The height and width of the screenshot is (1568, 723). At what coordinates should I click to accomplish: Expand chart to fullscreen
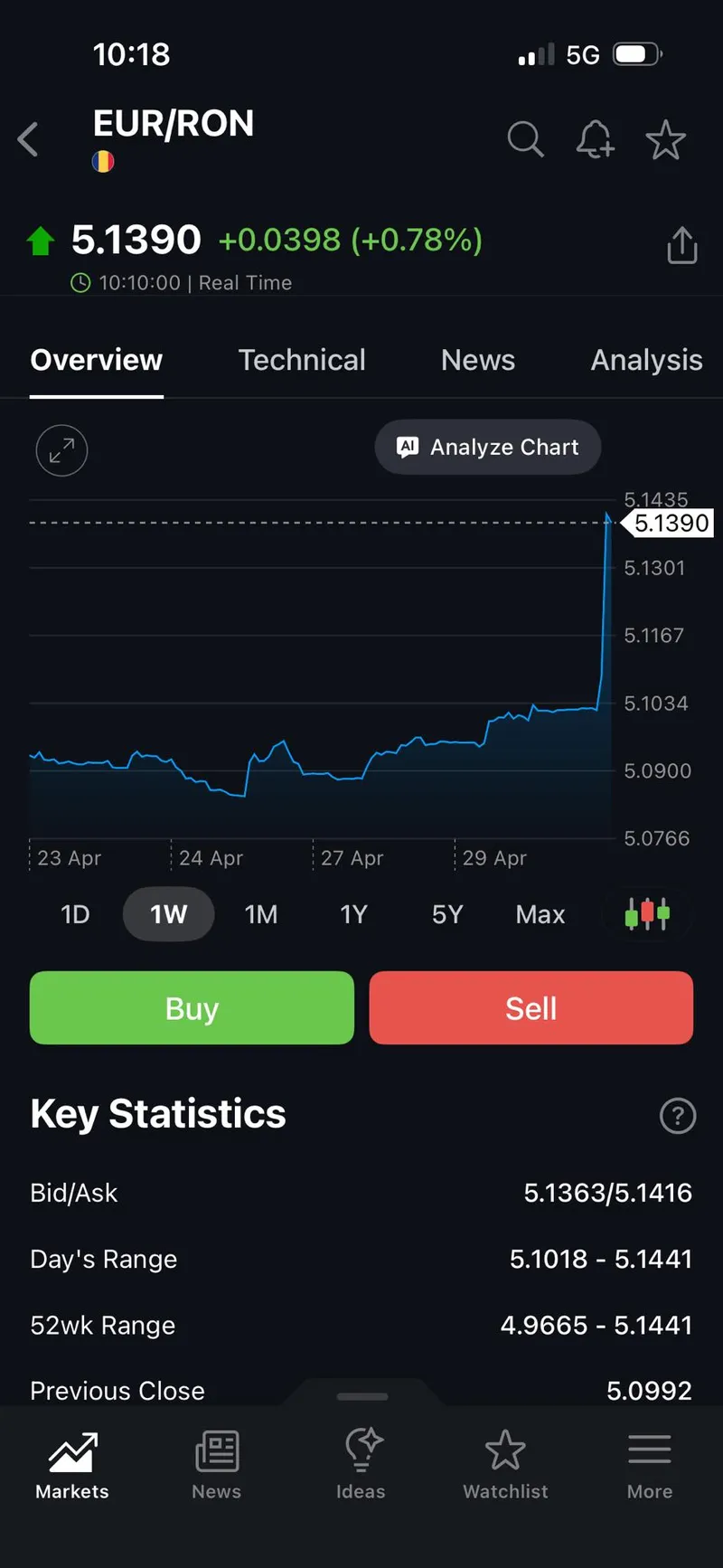tap(61, 450)
